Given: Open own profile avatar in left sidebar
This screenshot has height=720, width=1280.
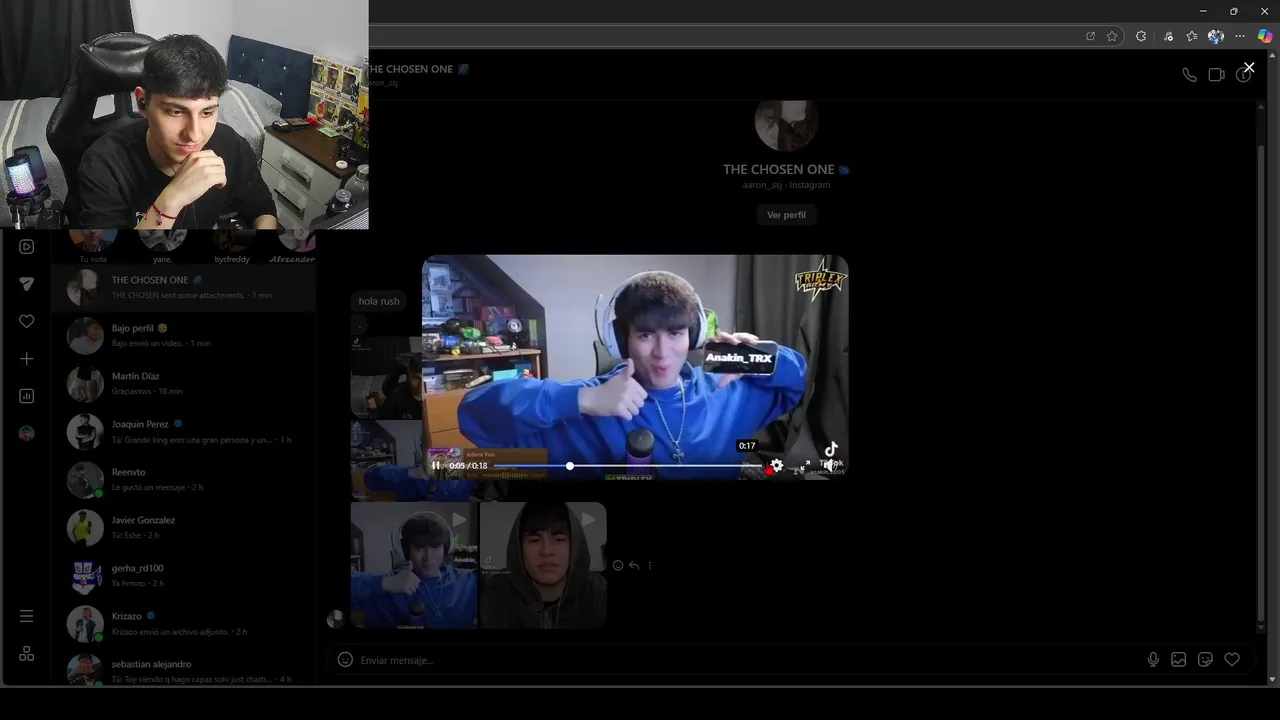Looking at the screenshot, I should [27, 433].
